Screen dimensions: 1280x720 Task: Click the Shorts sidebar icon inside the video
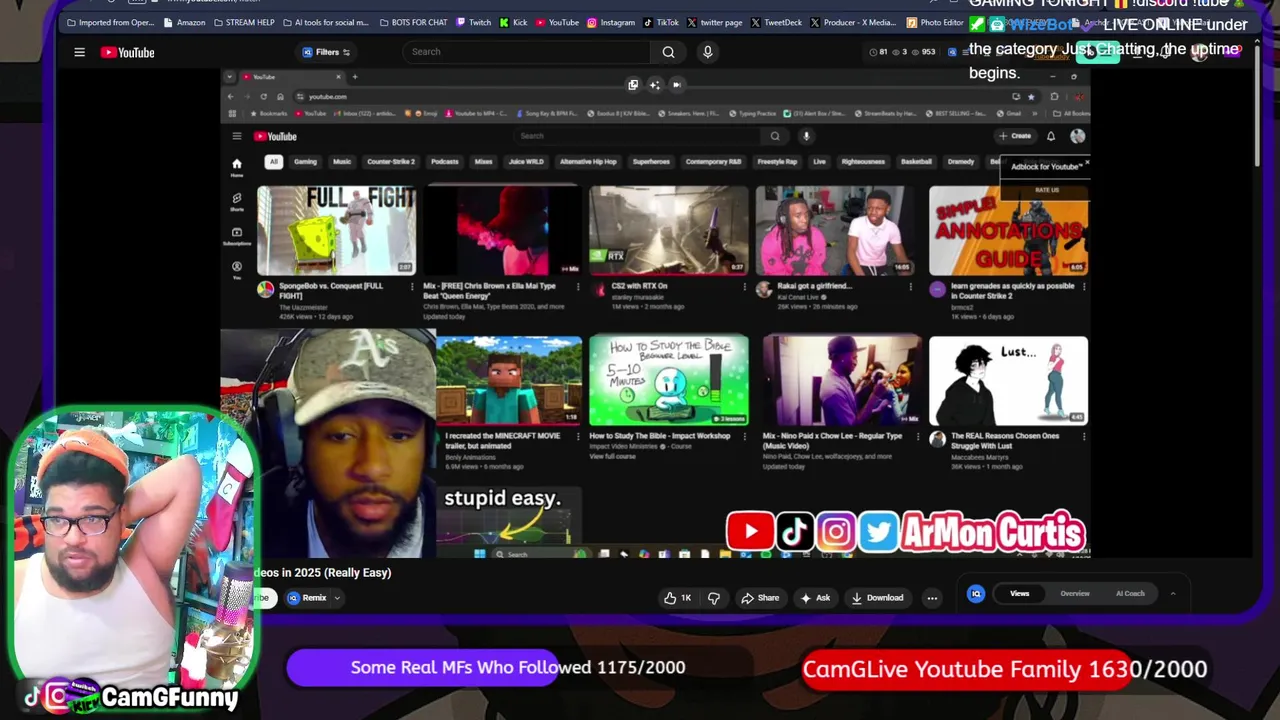coord(237,201)
